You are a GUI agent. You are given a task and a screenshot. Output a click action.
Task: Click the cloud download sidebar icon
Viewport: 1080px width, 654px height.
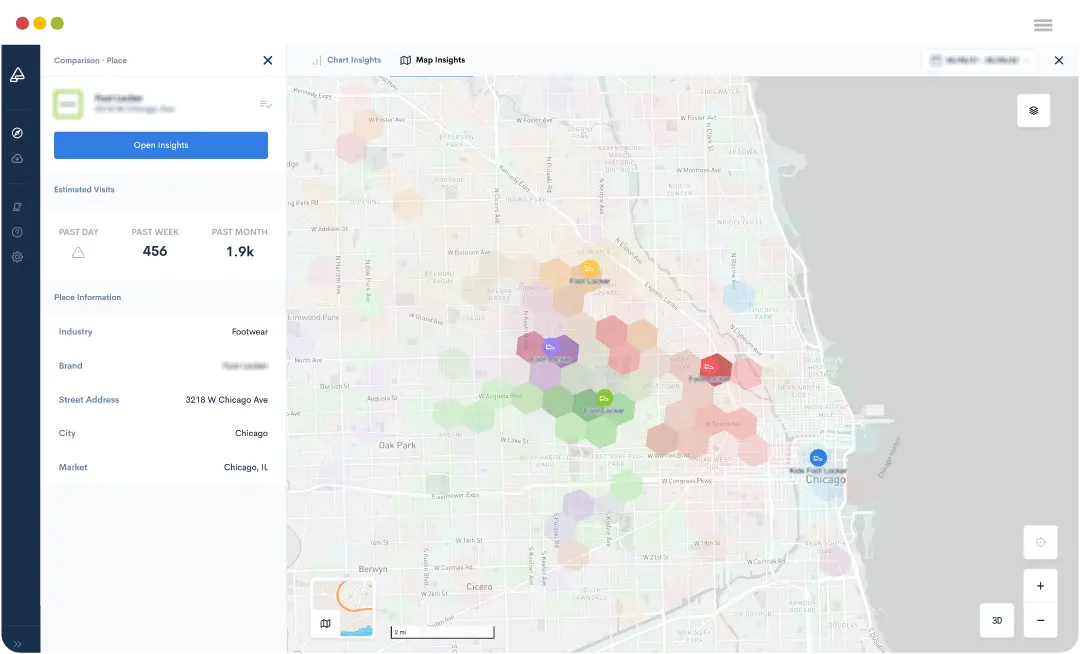tap(17, 159)
